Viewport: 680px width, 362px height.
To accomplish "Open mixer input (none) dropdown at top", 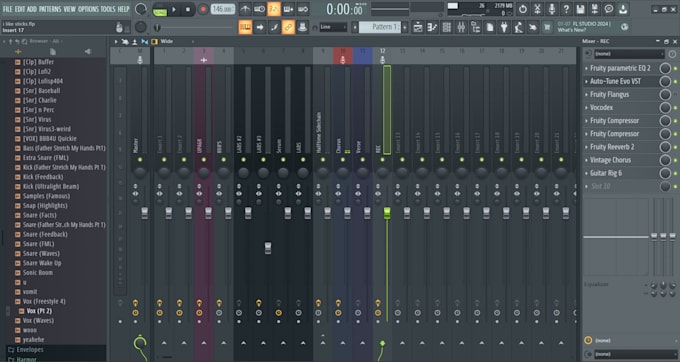I will (629, 54).
